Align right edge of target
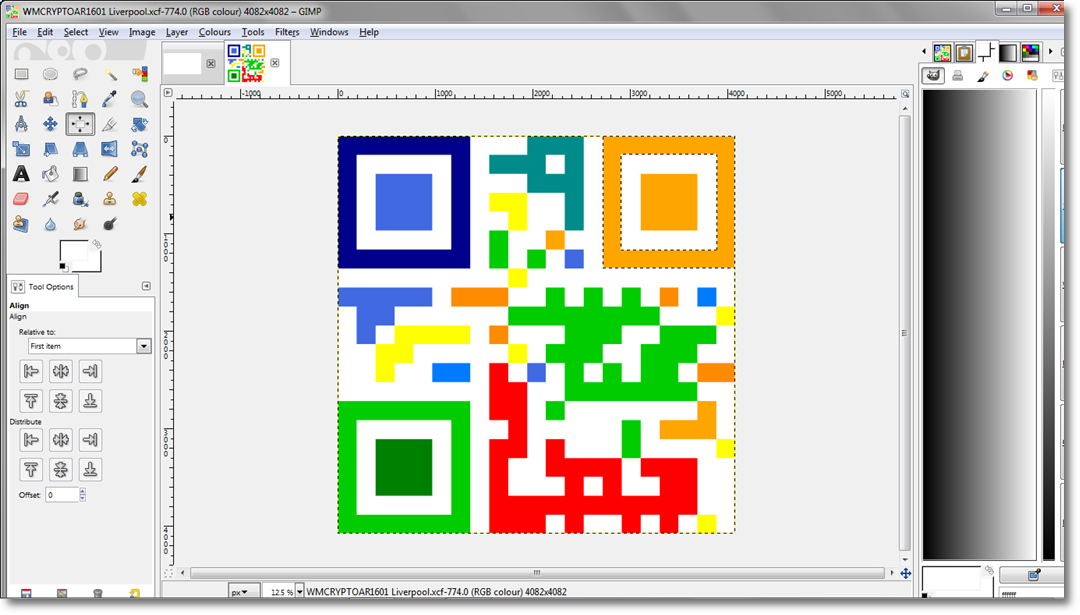The width and height of the screenshot is (1080, 615). pyautogui.click(x=90, y=371)
